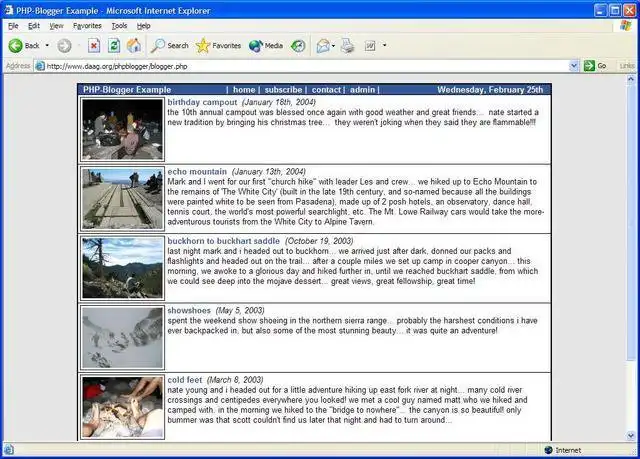Open the History clock icon

298,46
